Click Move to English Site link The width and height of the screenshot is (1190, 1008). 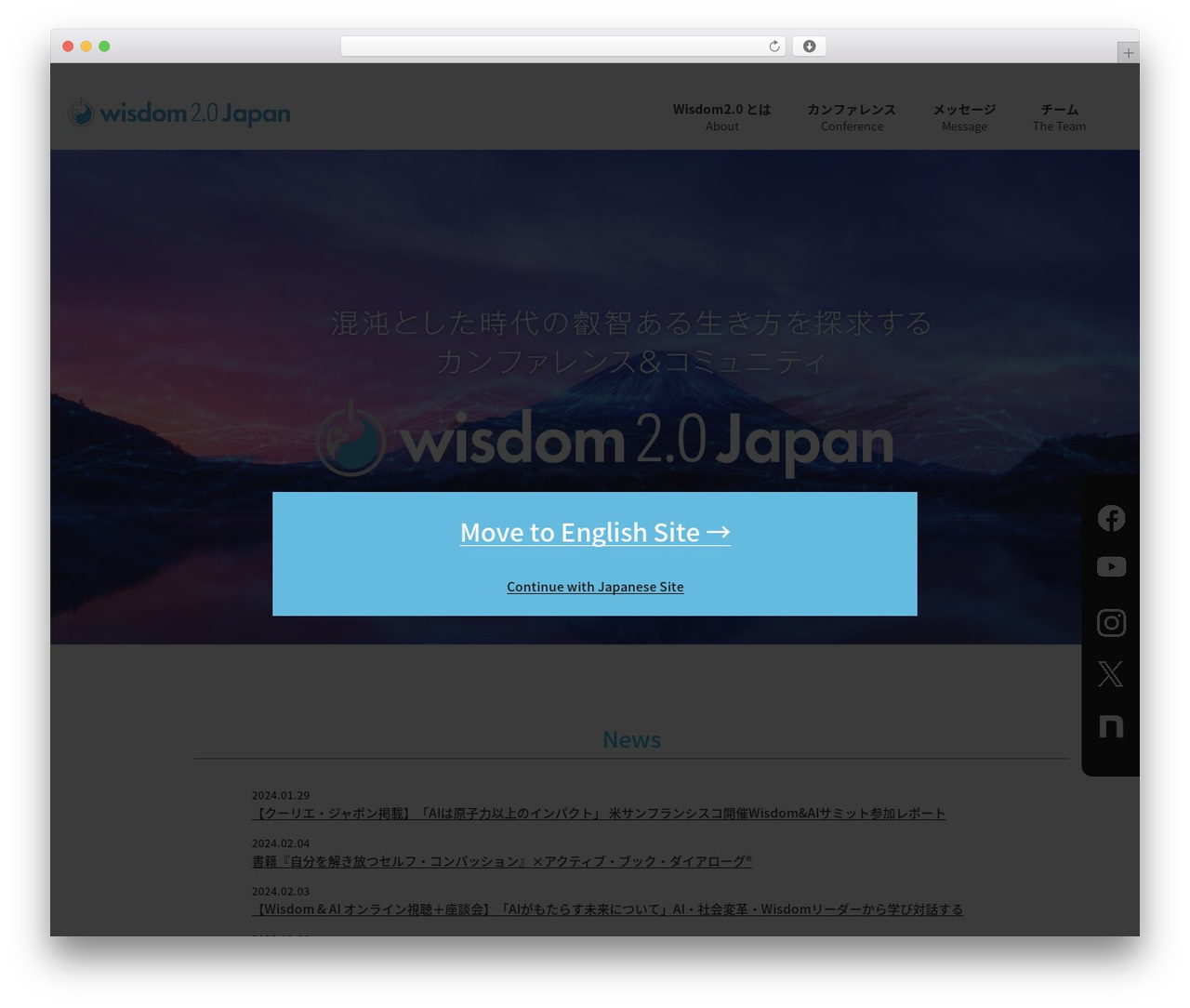pos(595,532)
